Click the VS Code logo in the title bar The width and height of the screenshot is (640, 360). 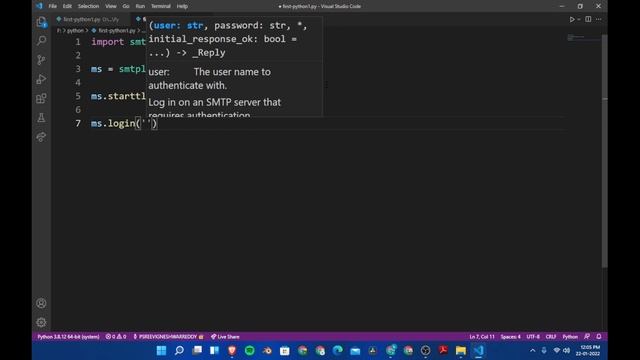click(x=39, y=6)
